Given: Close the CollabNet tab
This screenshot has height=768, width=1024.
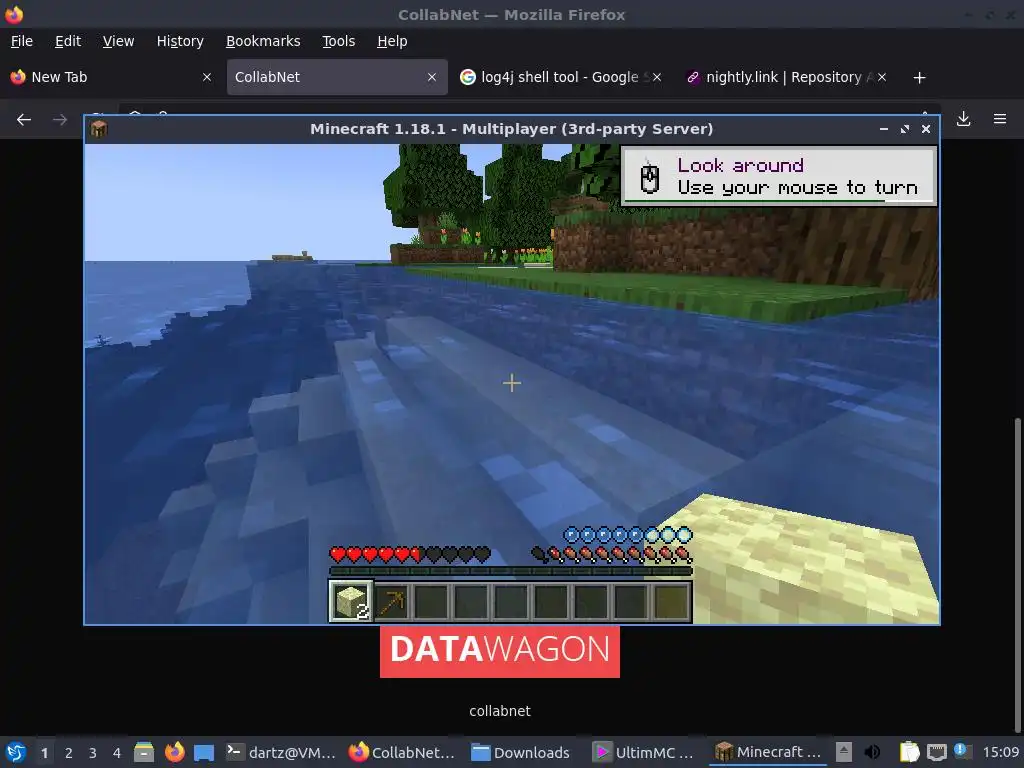Looking at the screenshot, I should coord(432,77).
